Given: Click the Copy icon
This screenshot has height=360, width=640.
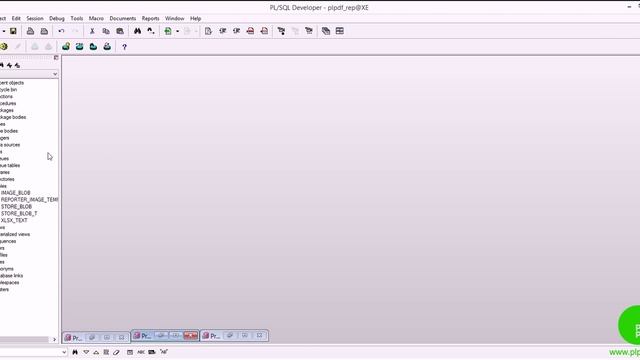Looking at the screenshot, I should [106, 31].
